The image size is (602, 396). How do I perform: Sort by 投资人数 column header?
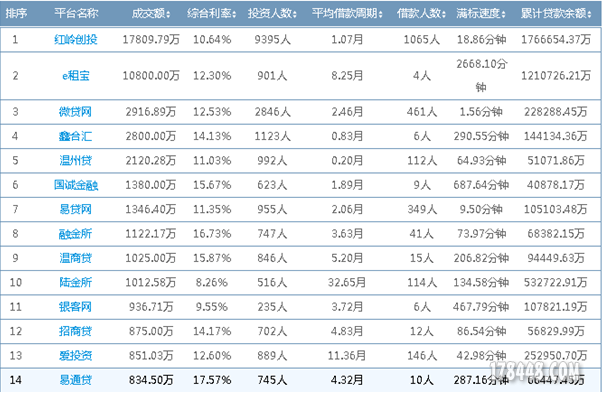point(272,14)
